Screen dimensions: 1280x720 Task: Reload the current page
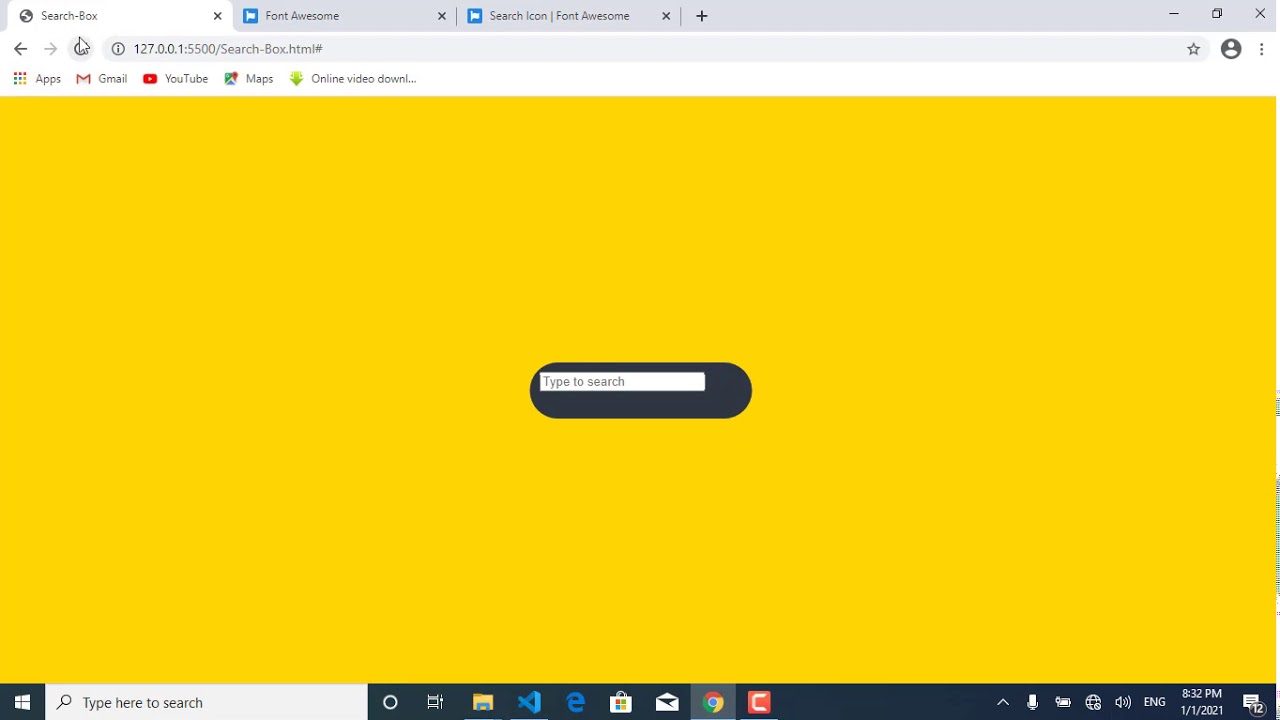(x=81, y=49)
